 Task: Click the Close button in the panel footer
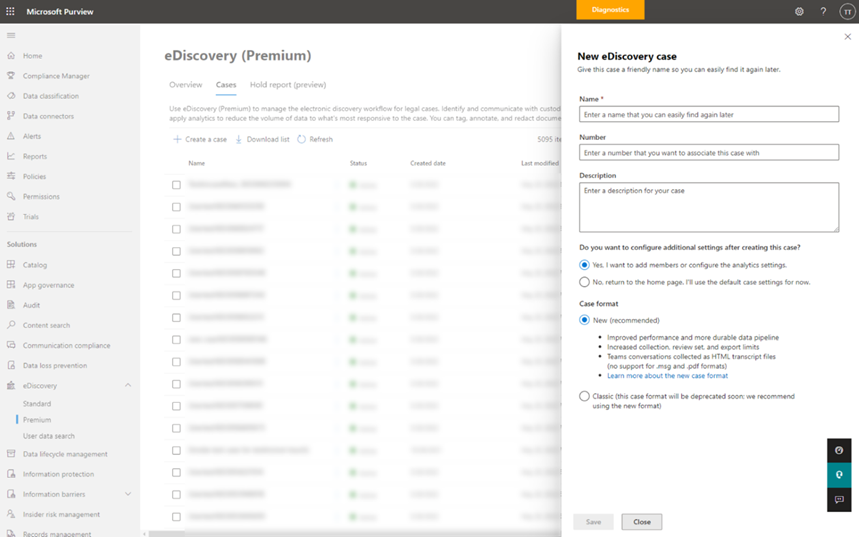(x=642, y=522)
